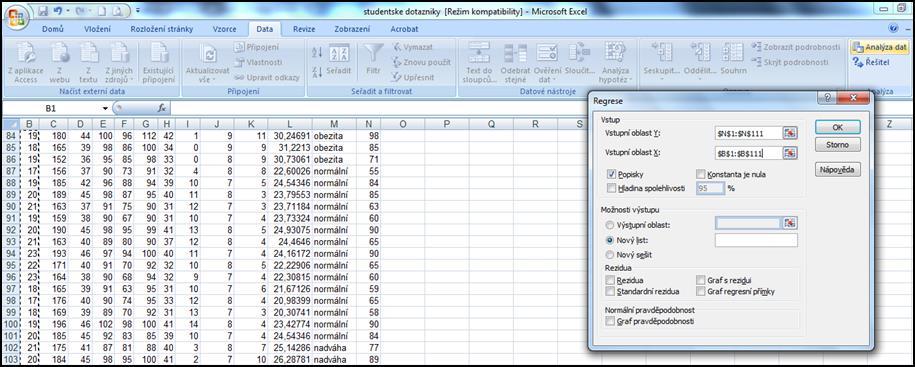
Task: Switch to Revize tab
Action: point(304,29)
